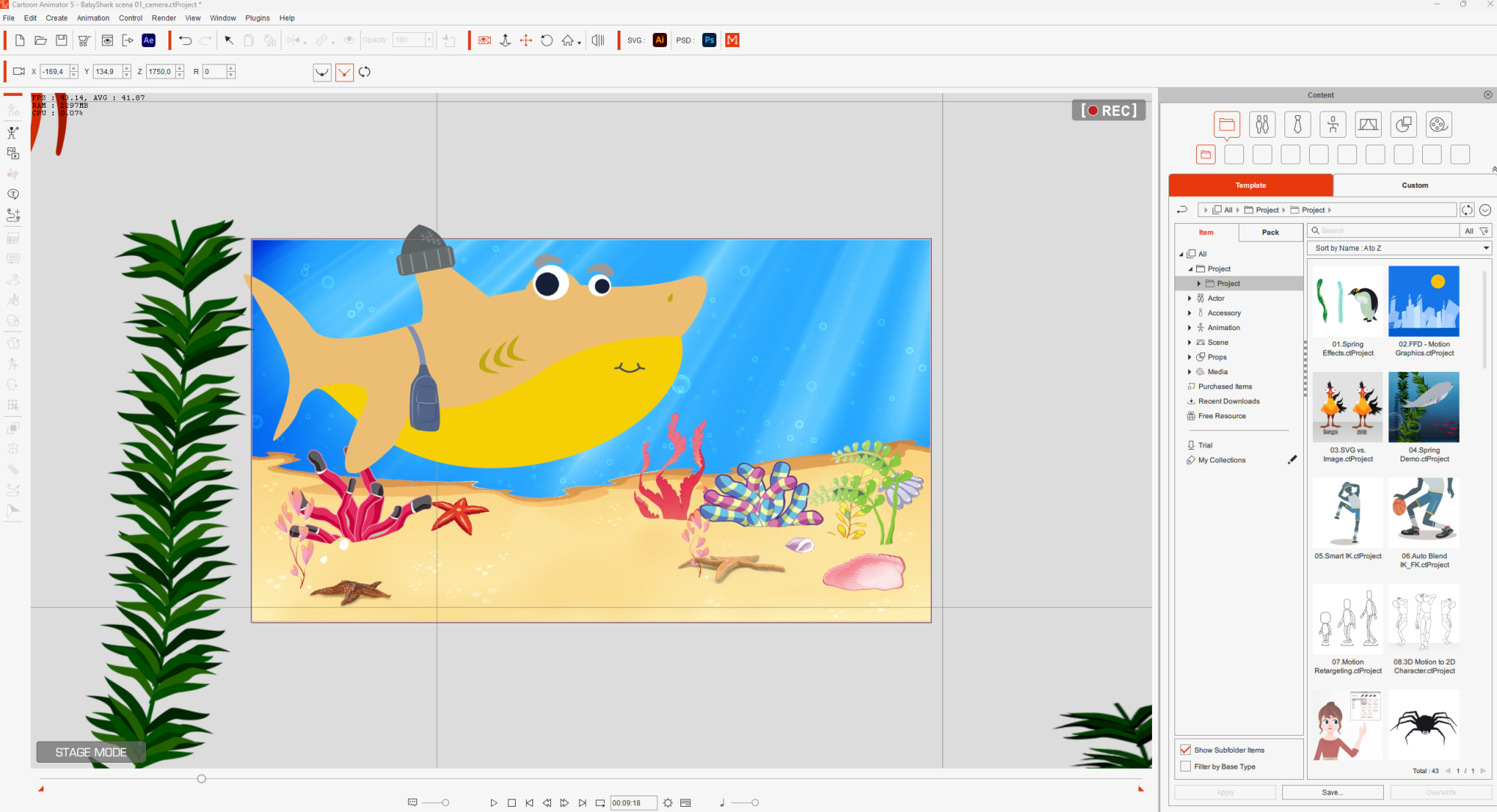Select the Scene stage category icon
Viewport: 1497px width, 812px height.
(1368, 124)
